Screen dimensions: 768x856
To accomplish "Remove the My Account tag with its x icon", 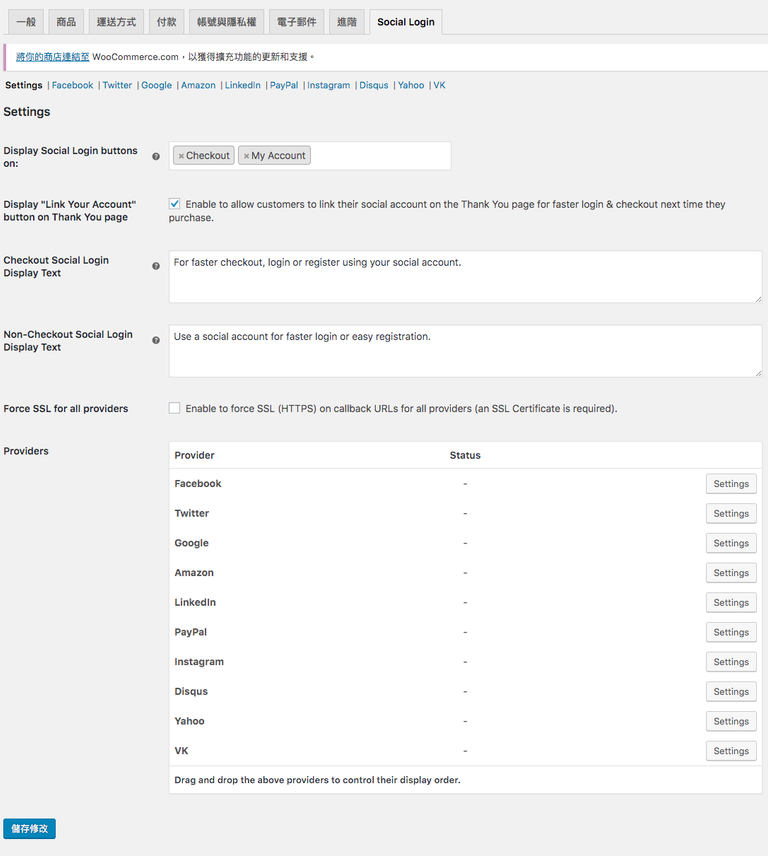I will click(x=246, y=156).
